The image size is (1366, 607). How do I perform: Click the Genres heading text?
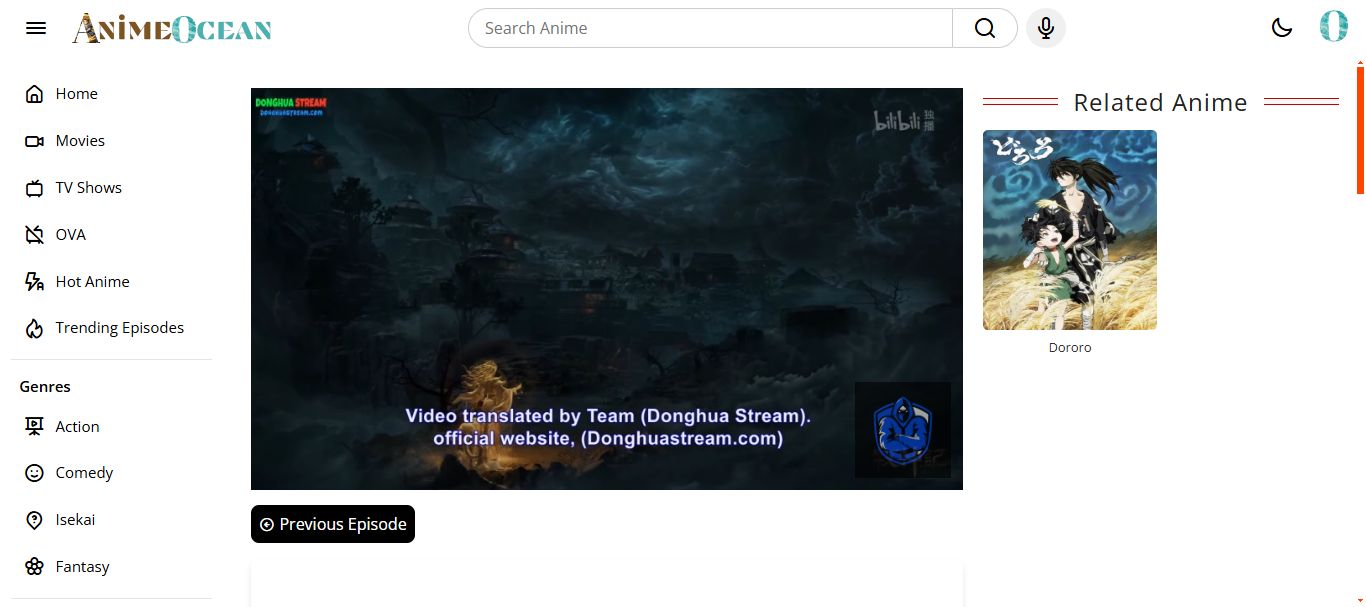click(45, 387)
